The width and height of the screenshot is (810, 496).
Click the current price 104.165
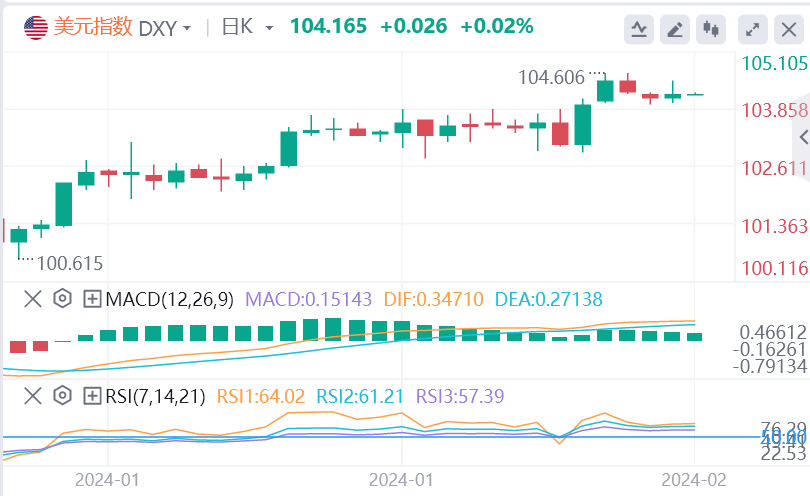pos(329,26)
